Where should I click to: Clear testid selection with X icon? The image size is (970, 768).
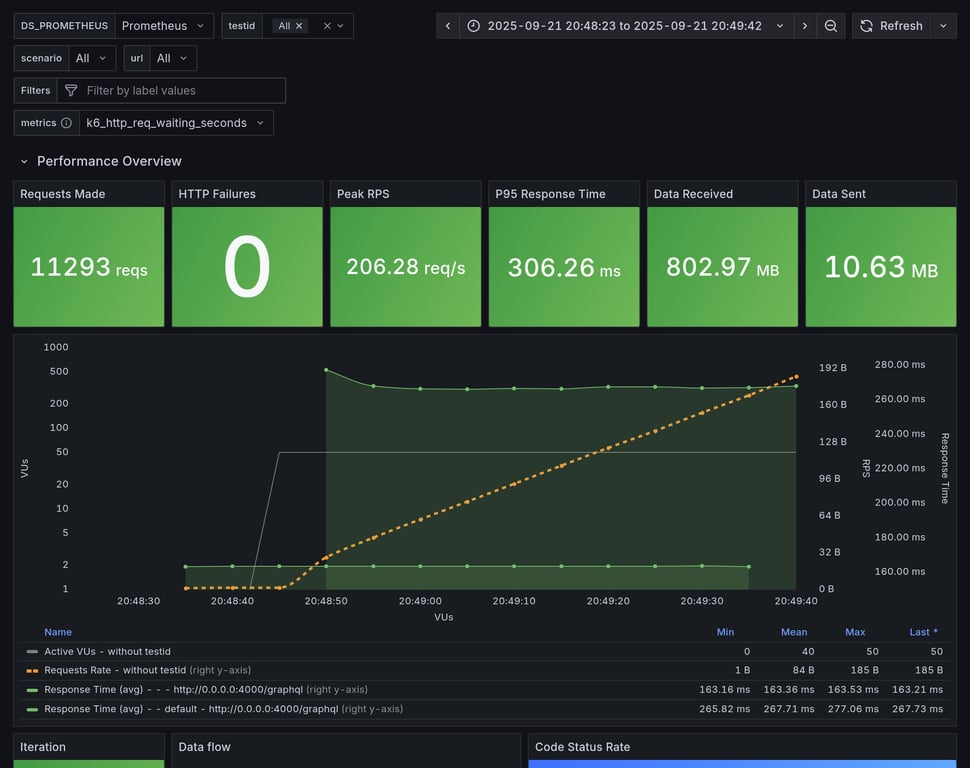326,26
